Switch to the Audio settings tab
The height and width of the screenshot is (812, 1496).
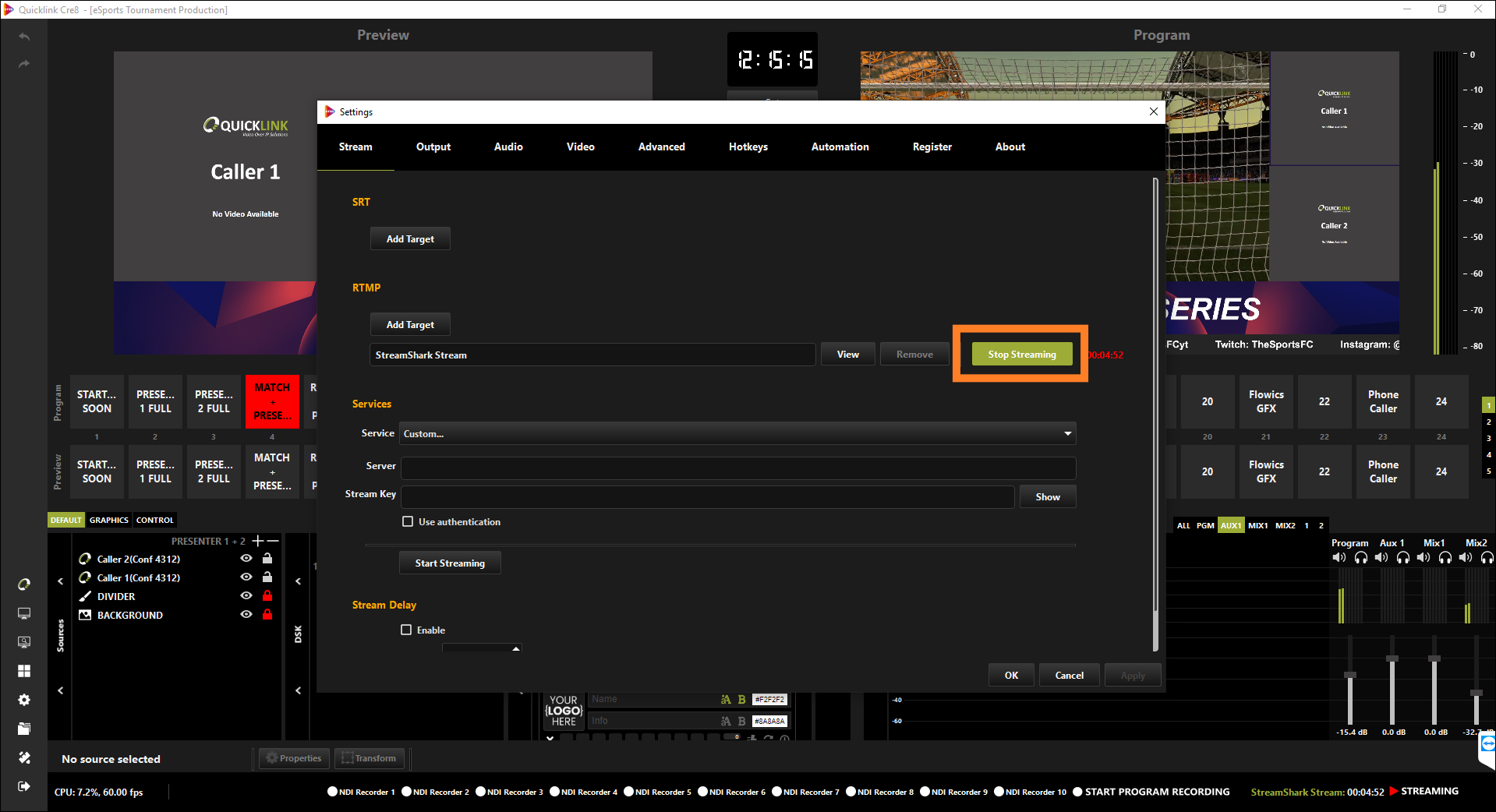tap(508, 147)
